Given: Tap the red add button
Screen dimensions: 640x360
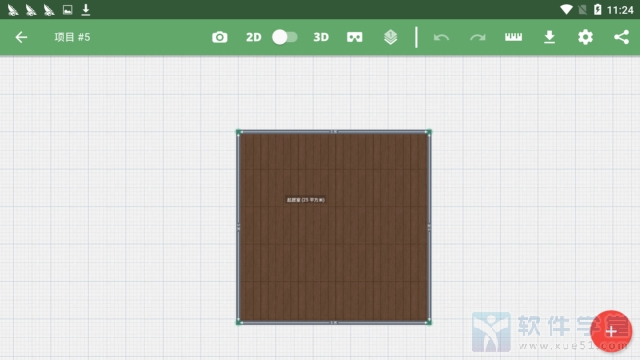Looking at the screenshot, I should [x=611, y=331].
